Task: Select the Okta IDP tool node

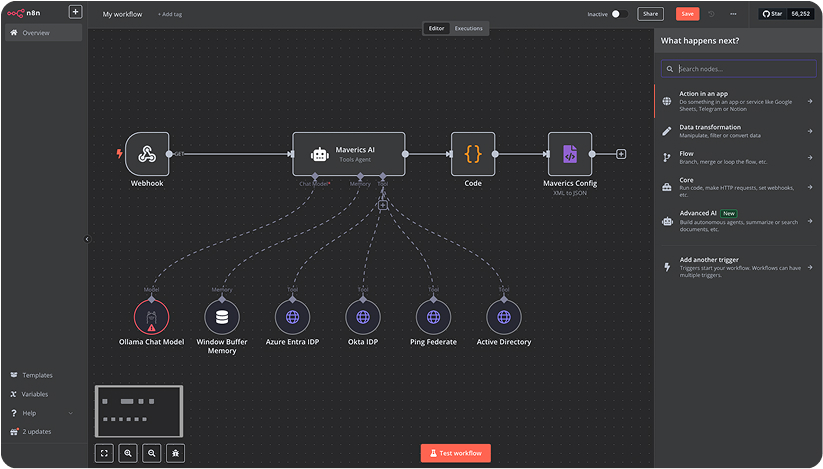Action: pos(363,317)
